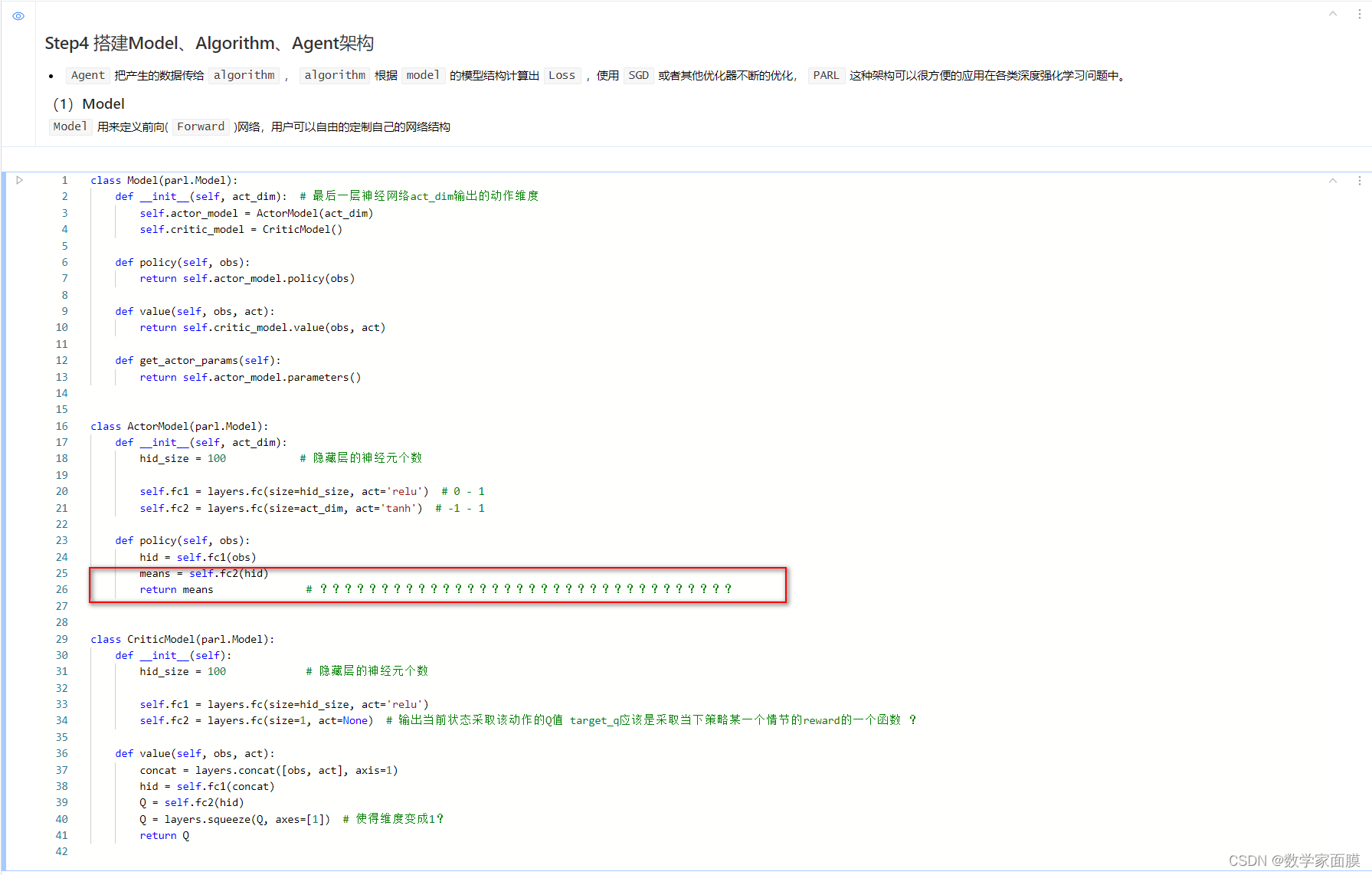Click the inline code 'Loss' in description

click(x=562, y=75)
